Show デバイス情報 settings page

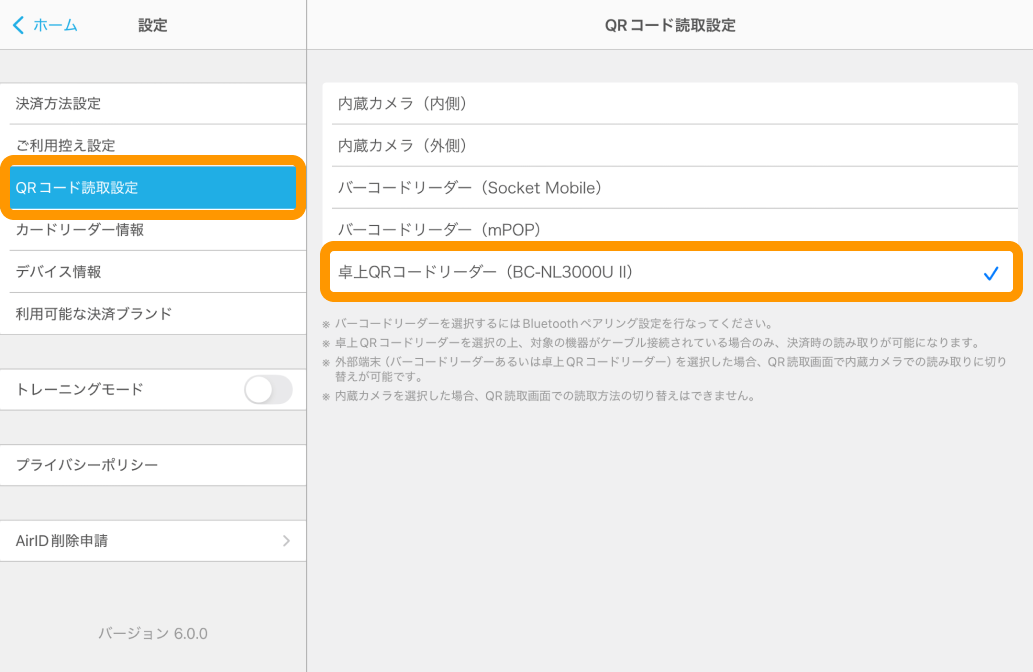coord(59,272)
